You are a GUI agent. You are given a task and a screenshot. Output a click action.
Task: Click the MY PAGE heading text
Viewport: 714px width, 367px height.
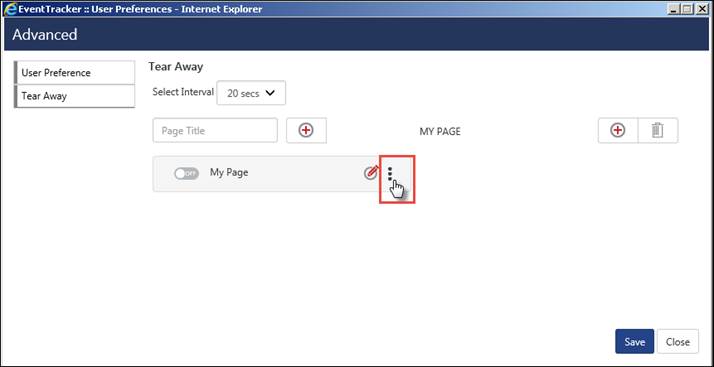coord(440,132)
